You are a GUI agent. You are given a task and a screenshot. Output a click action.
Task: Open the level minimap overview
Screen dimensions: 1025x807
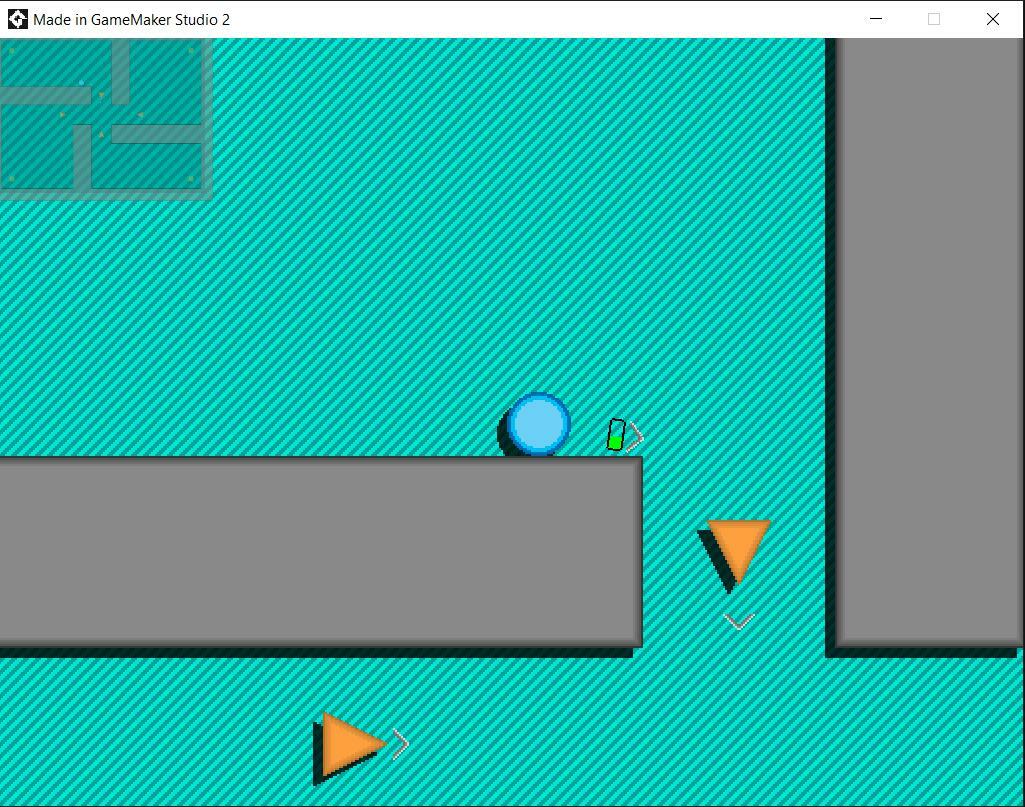point(104,117)
